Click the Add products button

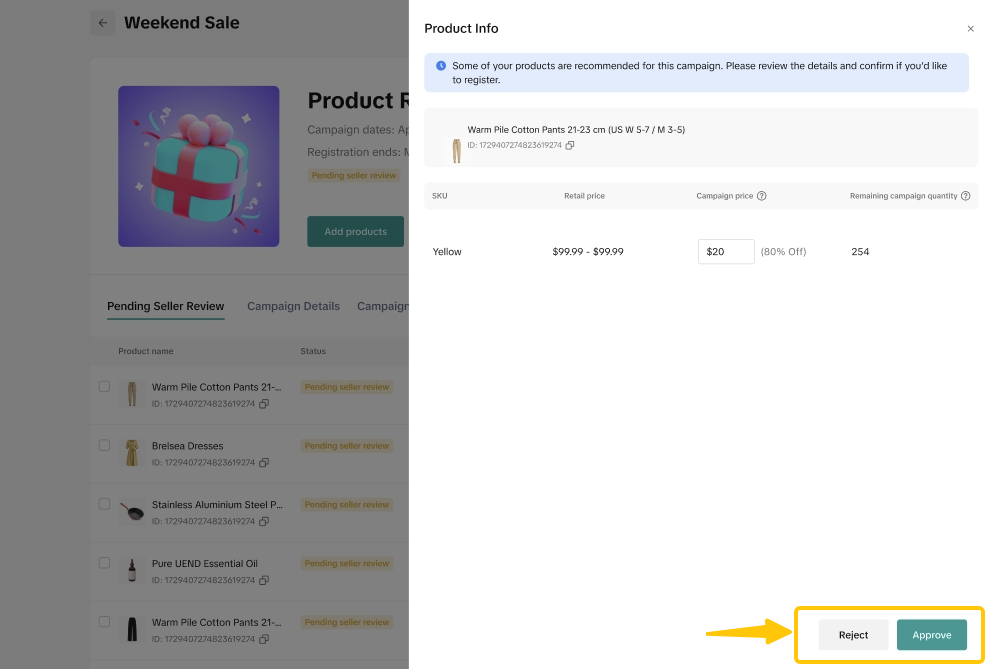click(355, 232)
